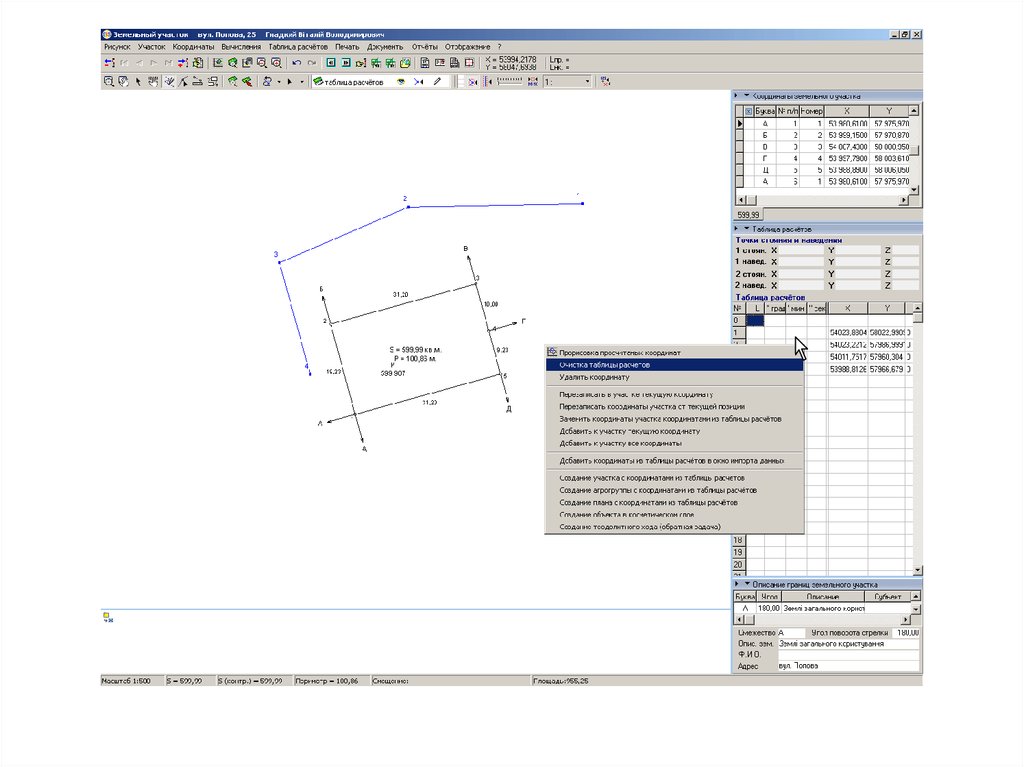Click the Undo arrow in the top toolbar

pyautogui.click(x=296, y=63)
